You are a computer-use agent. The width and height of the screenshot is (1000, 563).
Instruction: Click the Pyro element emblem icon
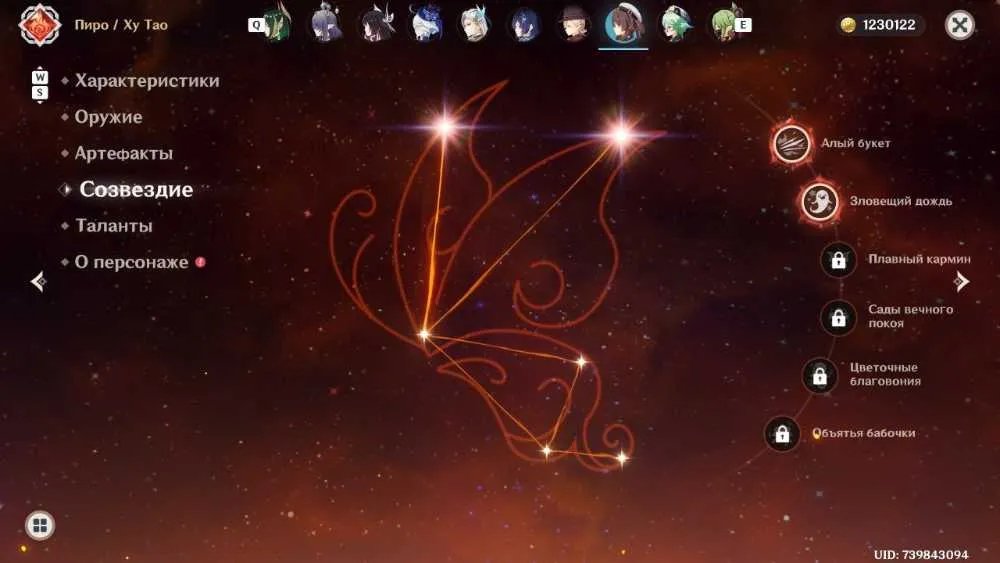[x=40, y=25]
